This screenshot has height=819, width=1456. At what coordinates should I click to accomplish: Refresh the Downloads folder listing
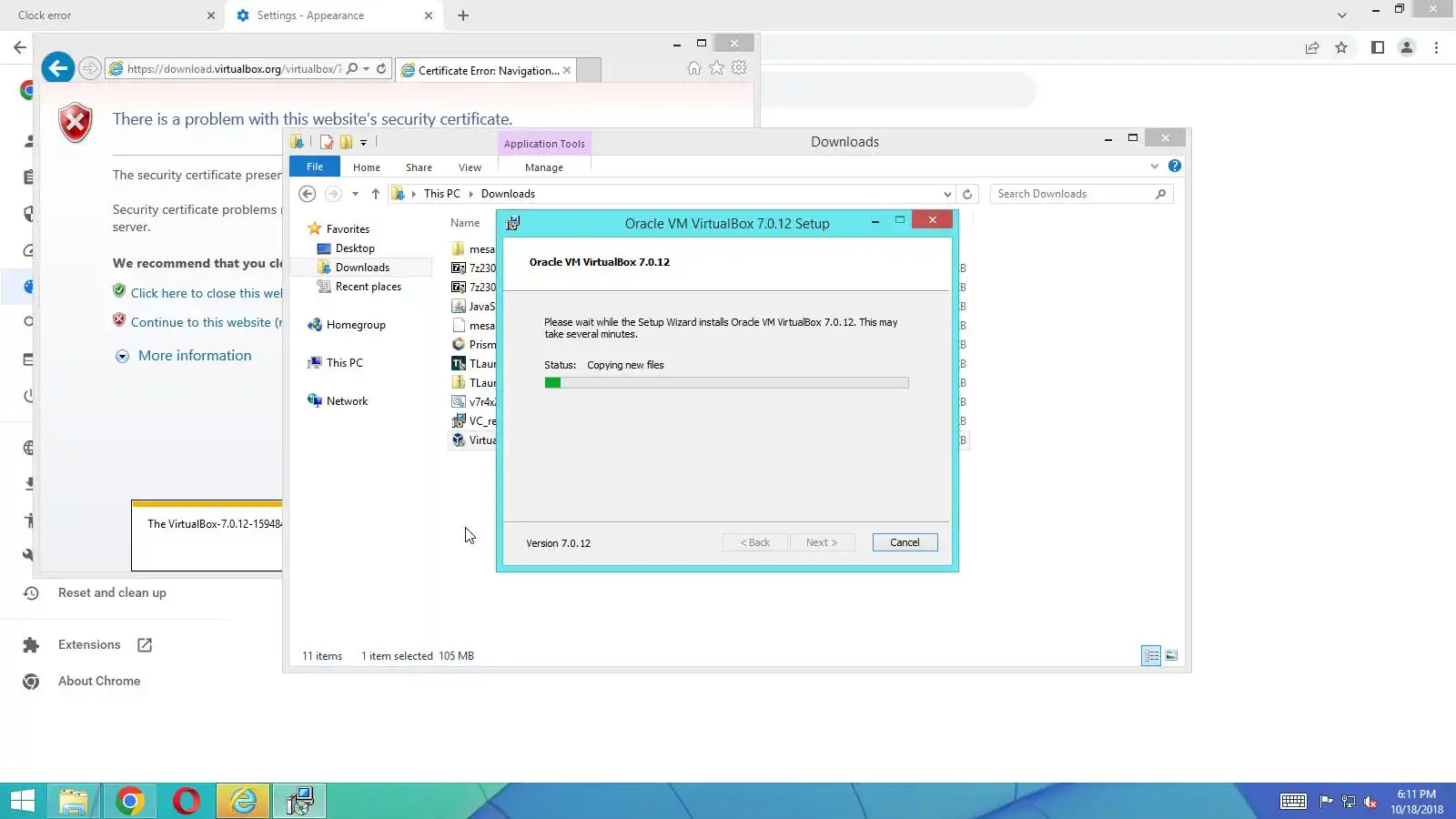click(x=967, y=194)
